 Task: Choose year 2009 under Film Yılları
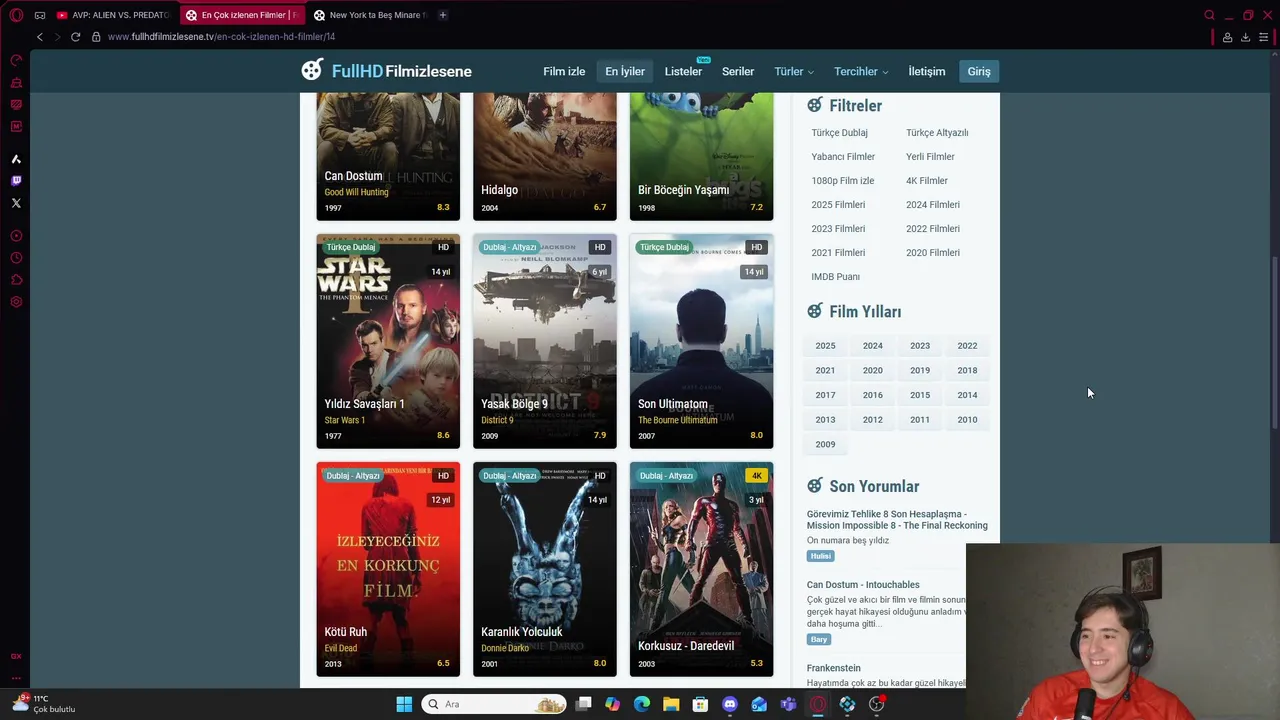tap(825, 444)
